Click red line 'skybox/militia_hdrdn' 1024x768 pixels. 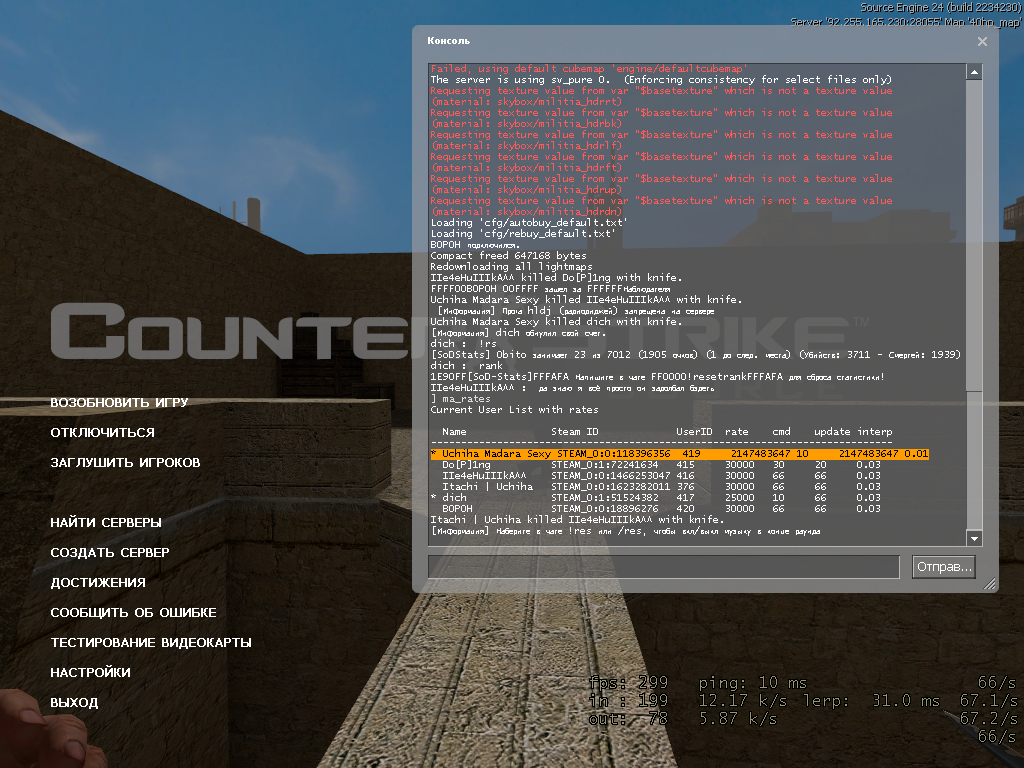[x=526, y=212]
